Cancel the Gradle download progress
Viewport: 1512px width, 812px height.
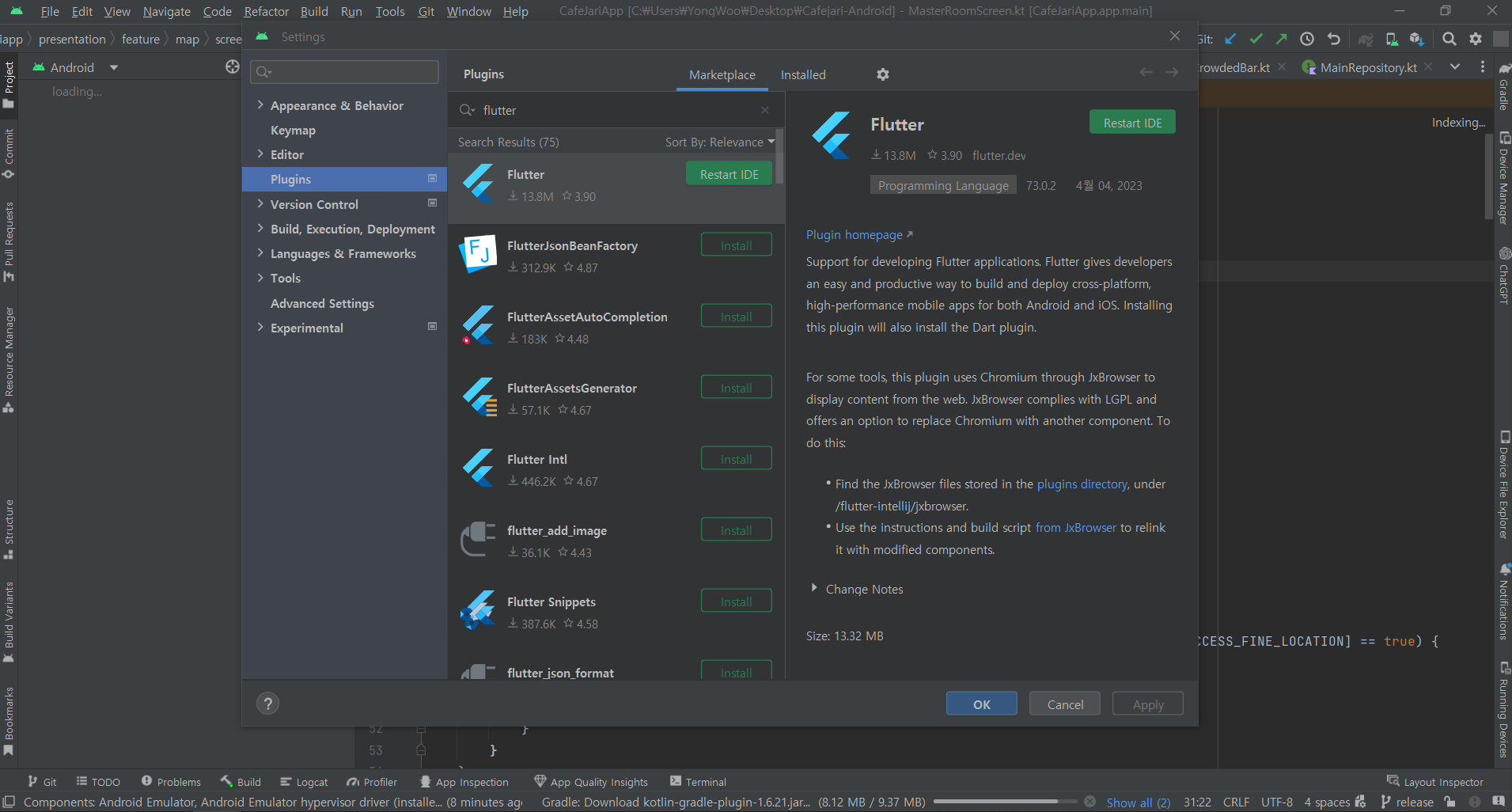[1089, 802]
